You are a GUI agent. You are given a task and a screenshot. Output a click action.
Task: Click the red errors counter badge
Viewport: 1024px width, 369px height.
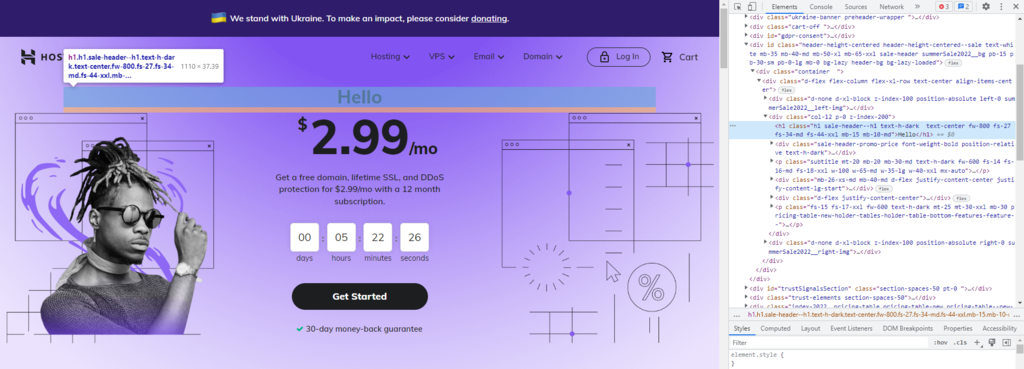click(x=944, y=7)
